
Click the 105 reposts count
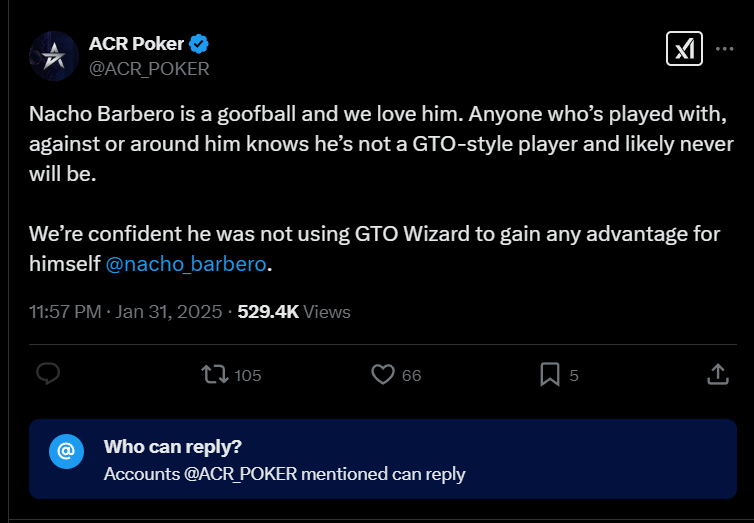click(247, 376)
